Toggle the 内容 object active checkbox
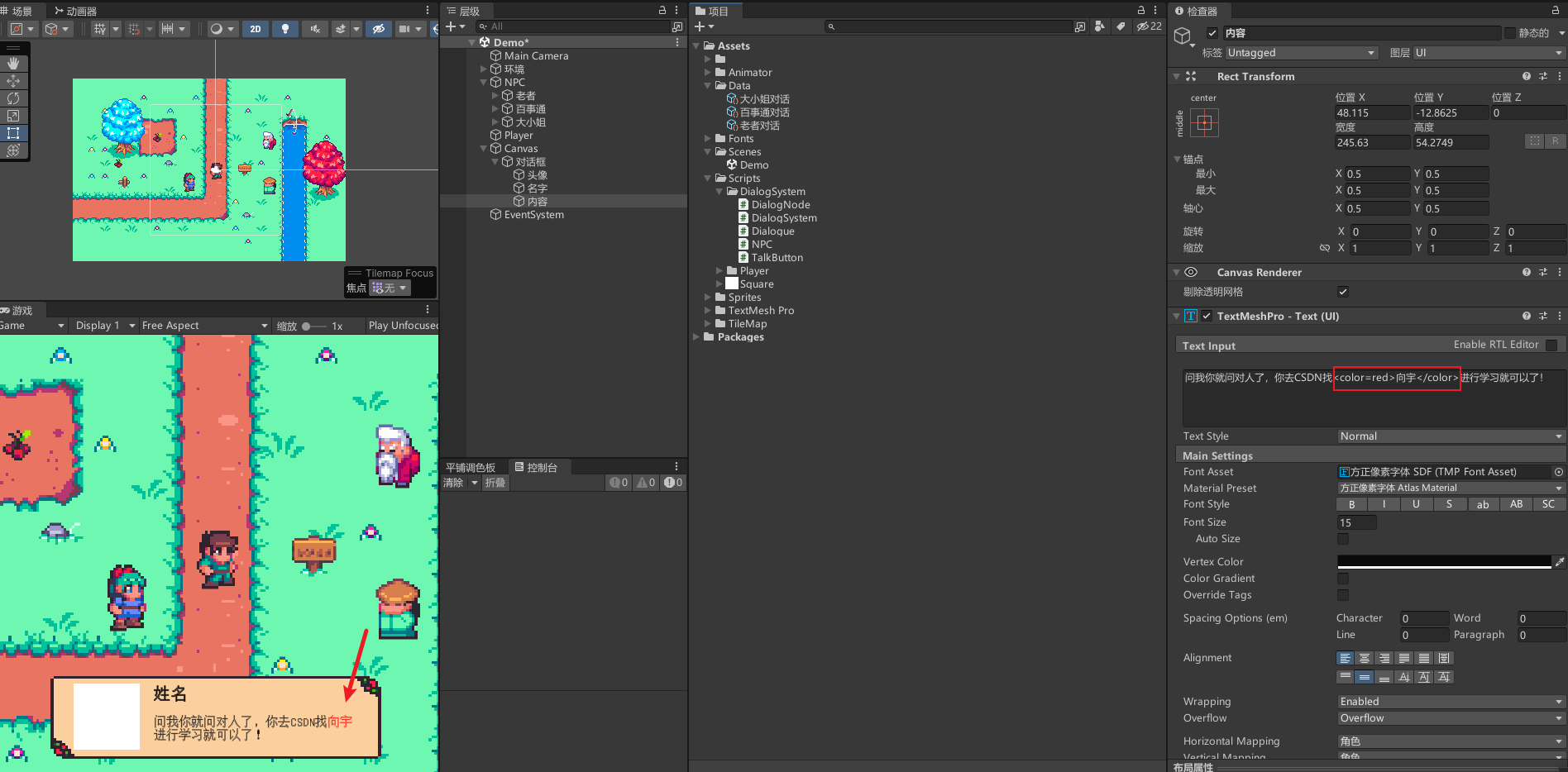The width and height of the screenshot is (1568, 772). pos(1212,33)
